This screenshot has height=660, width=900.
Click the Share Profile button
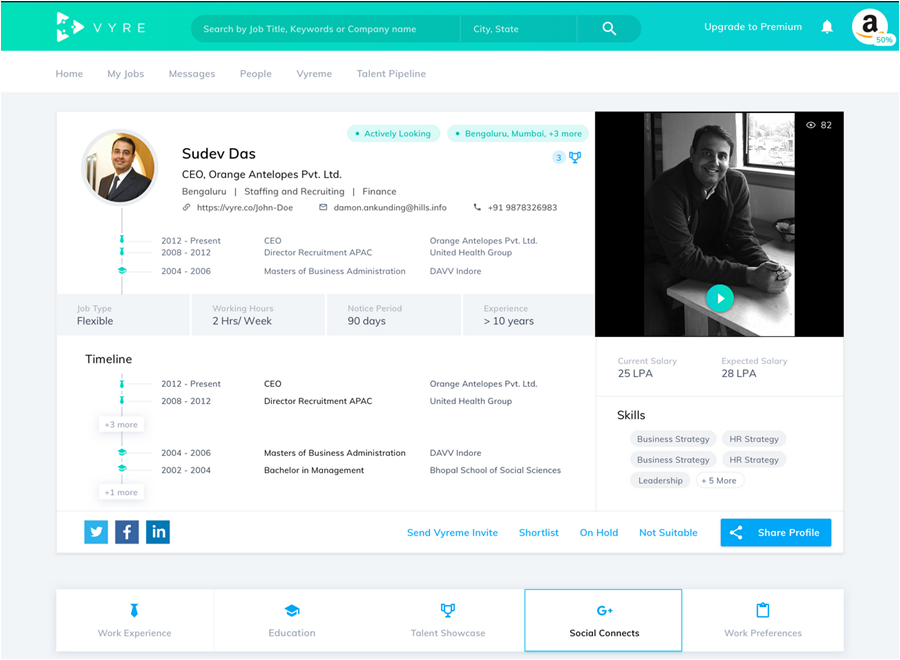click(776, 533)
